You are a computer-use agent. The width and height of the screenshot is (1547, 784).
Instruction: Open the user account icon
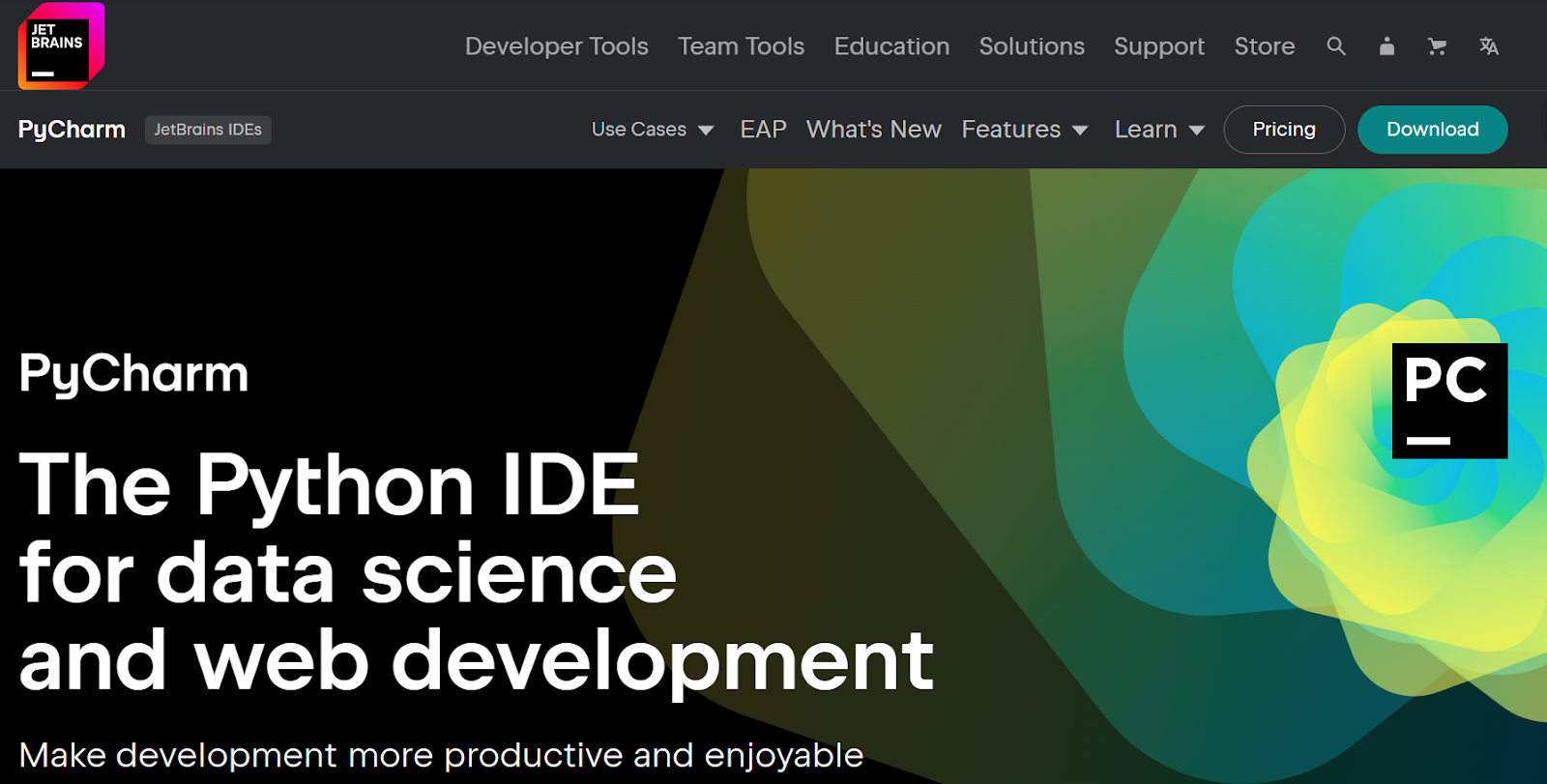pyautogui.click(x=1386, y=46)
